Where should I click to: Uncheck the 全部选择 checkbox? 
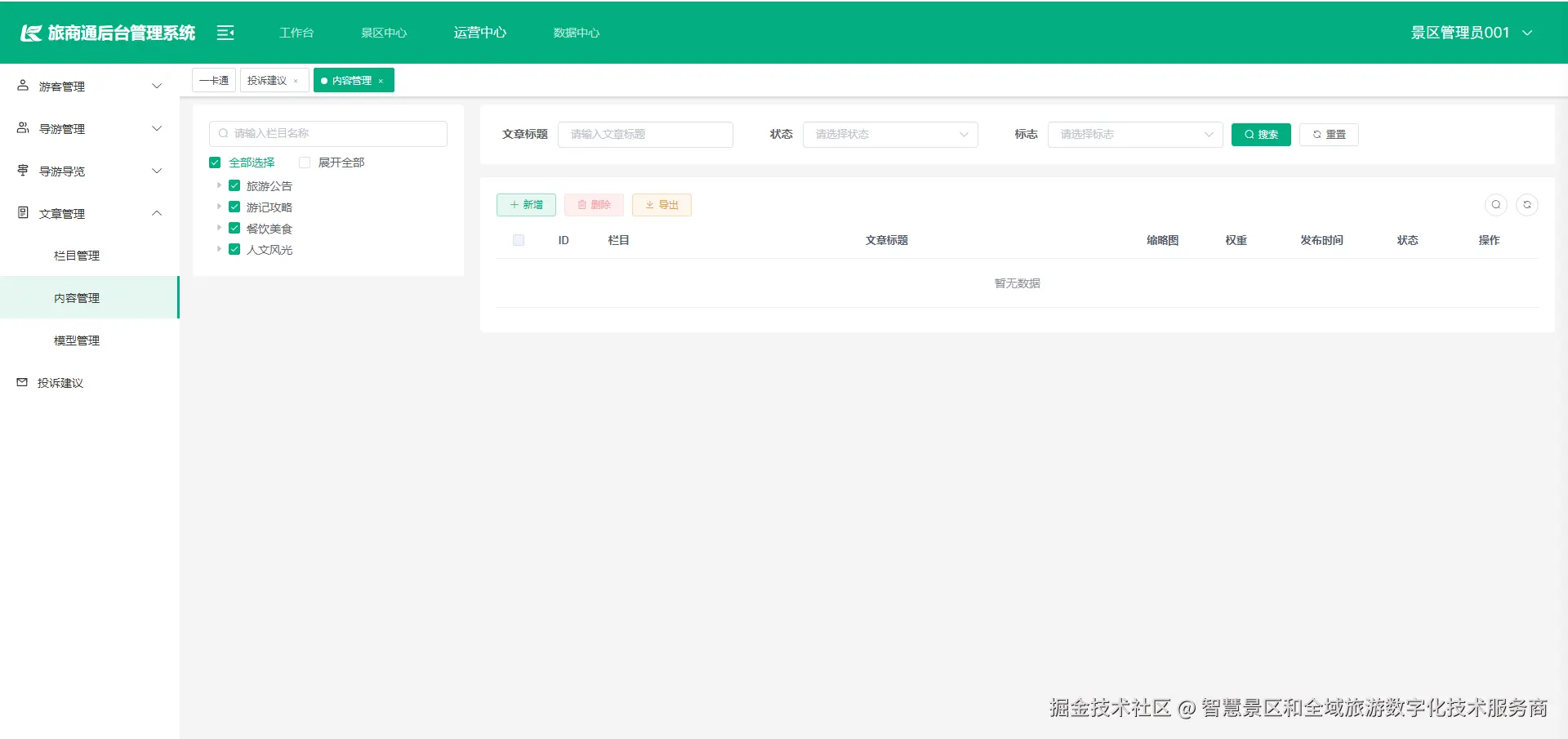[215, 162]
